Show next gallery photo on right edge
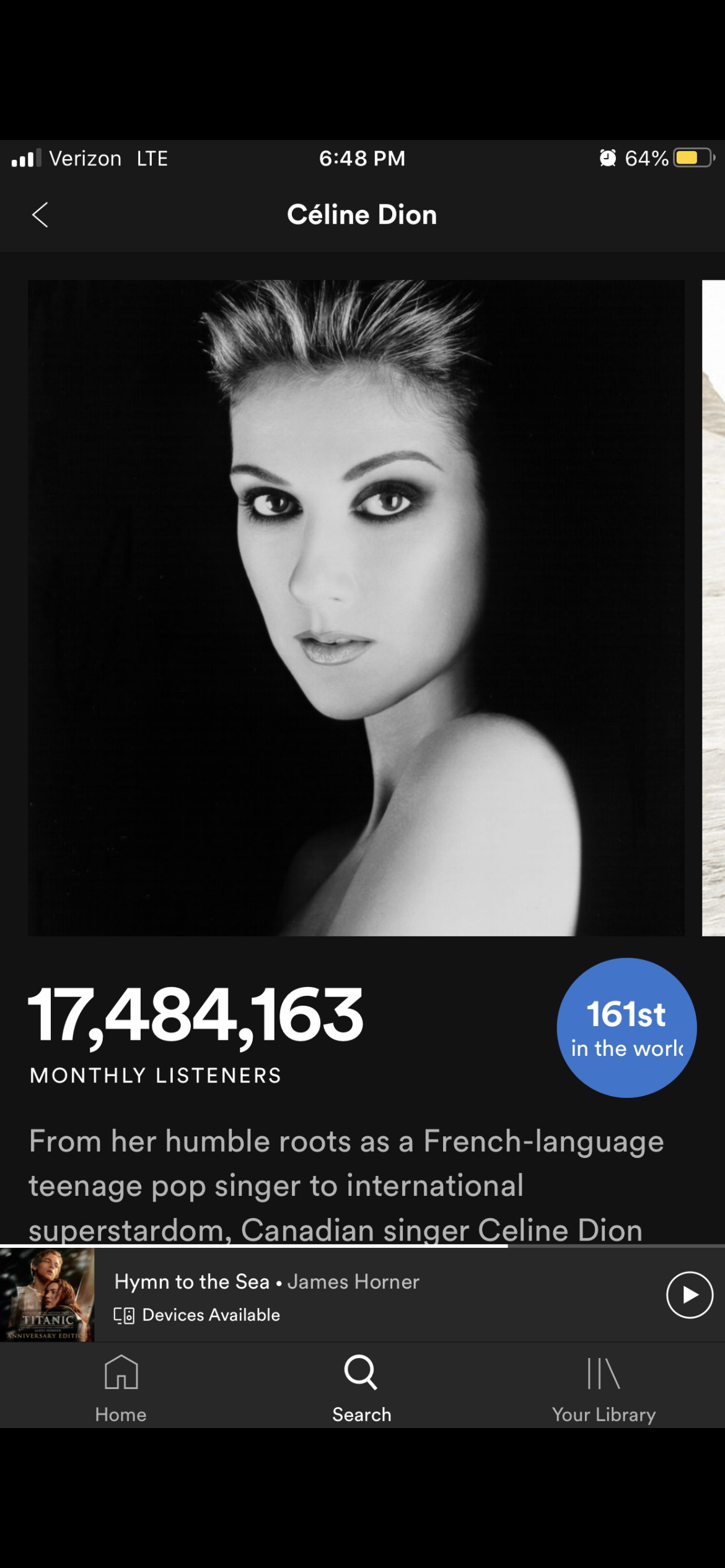The height and width of the screenshot is (1568, 725). [x=713, y=608]
